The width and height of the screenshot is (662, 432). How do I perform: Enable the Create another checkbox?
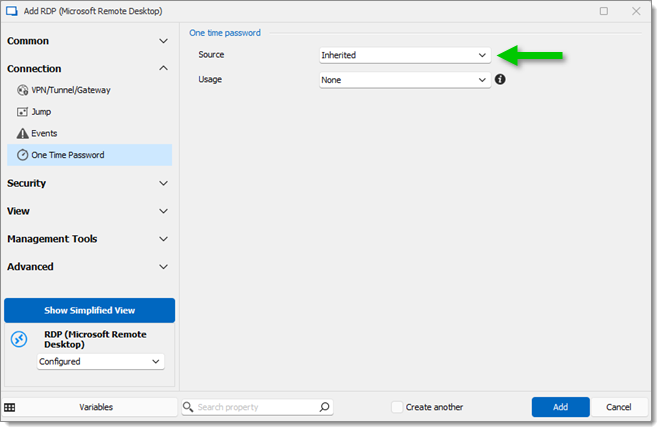click(397, 407)
